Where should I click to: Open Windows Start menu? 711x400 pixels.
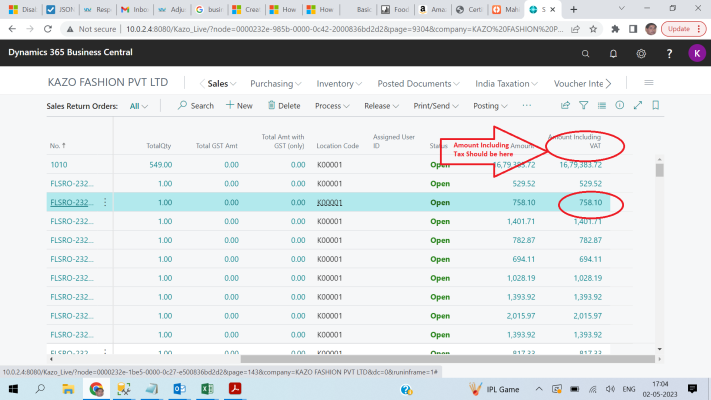coord(13,389)
